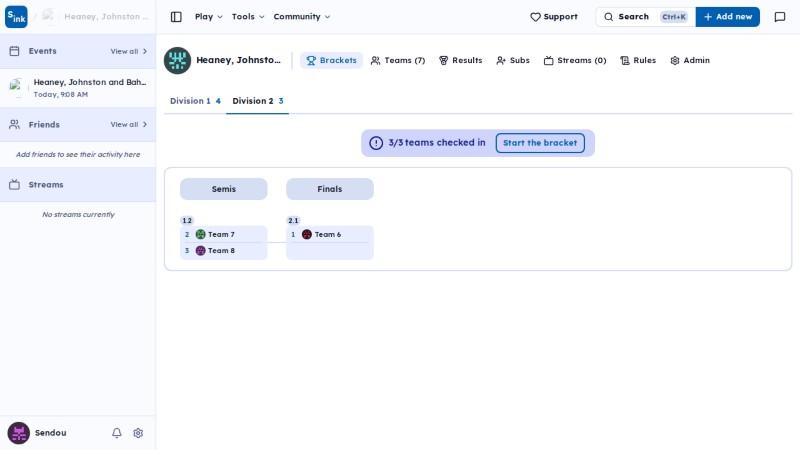Expand the Tools menu

pyautogui.click(x=248, y=17)
